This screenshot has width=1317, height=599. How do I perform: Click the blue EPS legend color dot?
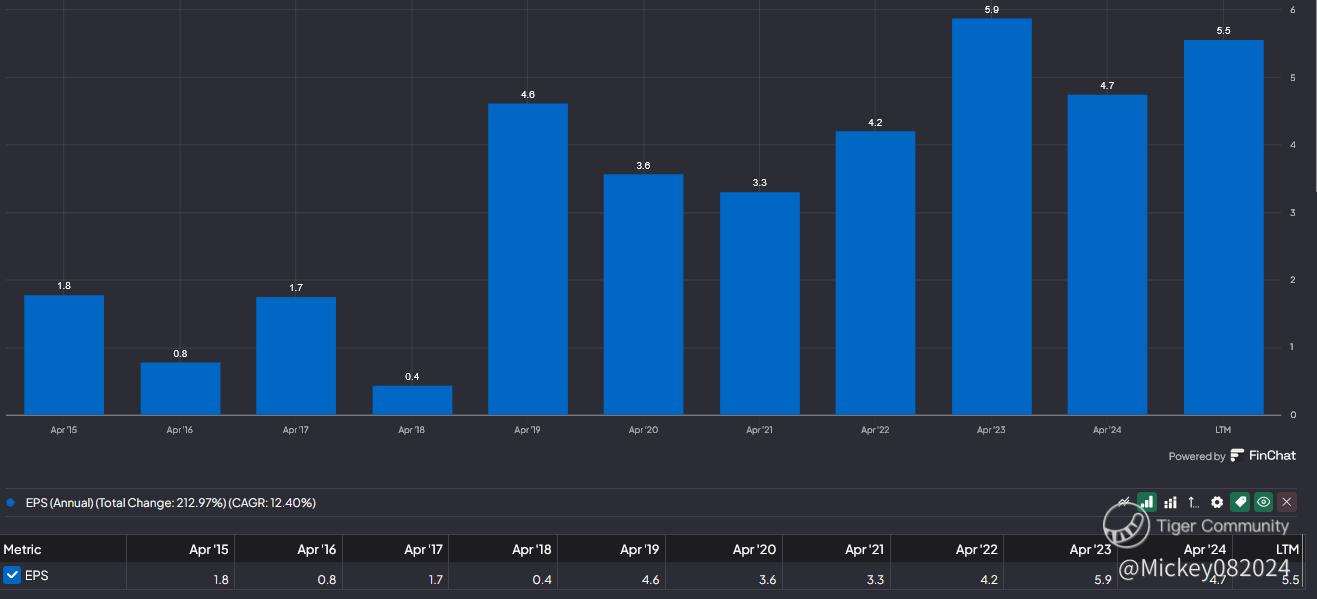pos(10,503)
